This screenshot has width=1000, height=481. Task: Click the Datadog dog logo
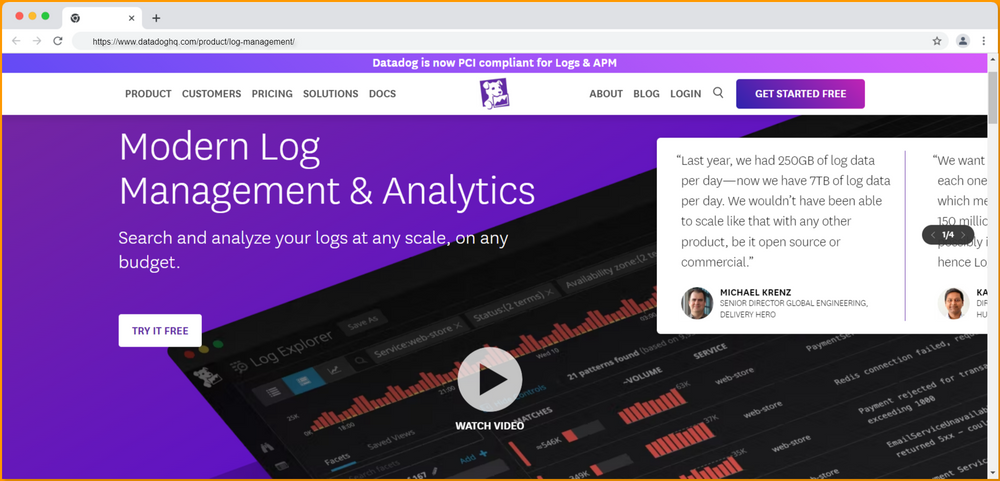pos(493,94)
